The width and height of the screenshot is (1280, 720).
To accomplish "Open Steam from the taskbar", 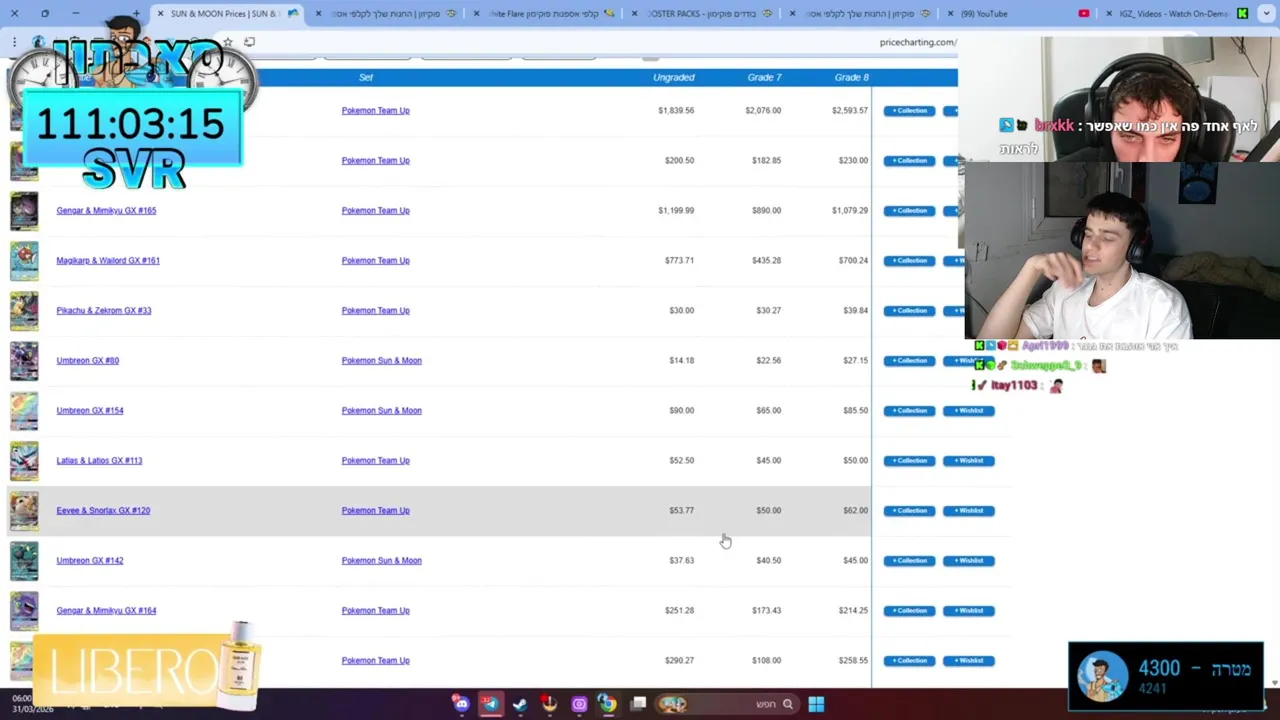I will coord(519,704).
